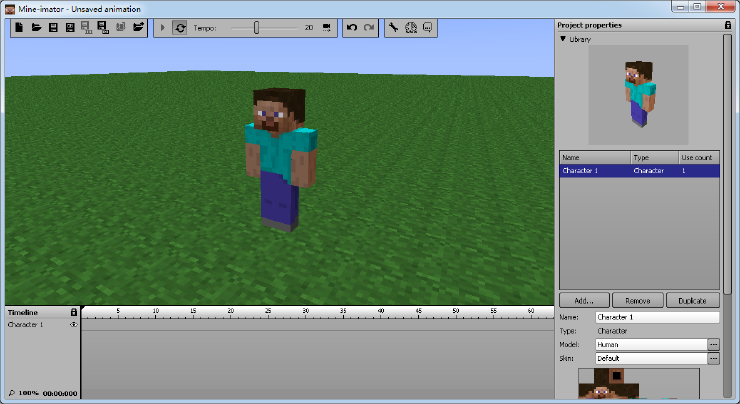Click the Skin field showing Default

click(x=651, y=358)
